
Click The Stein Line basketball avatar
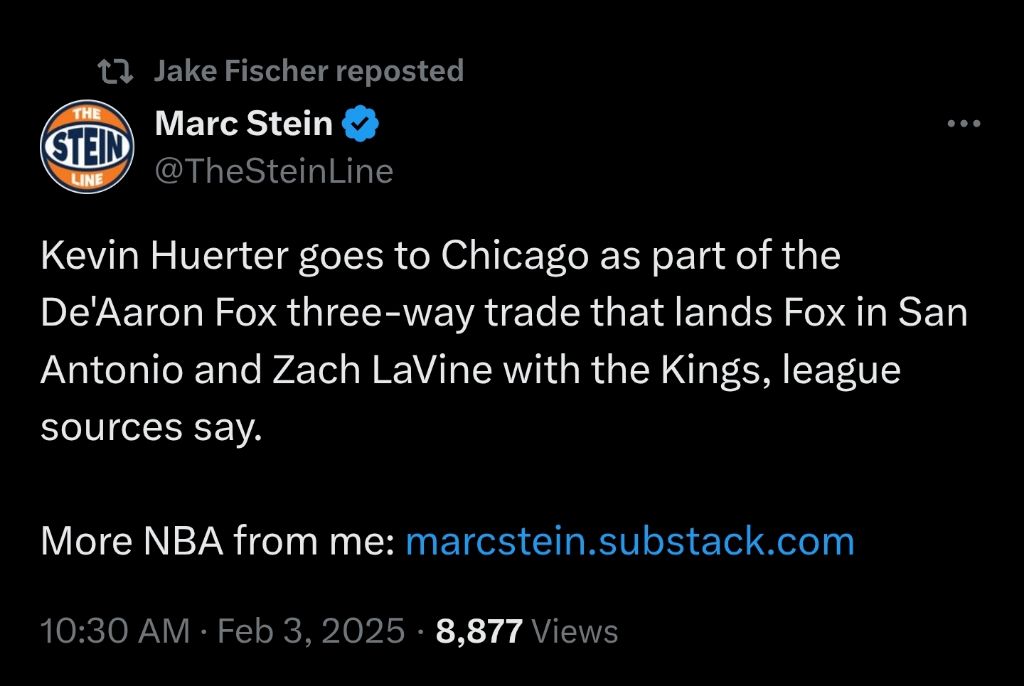(x=87, y=149)
